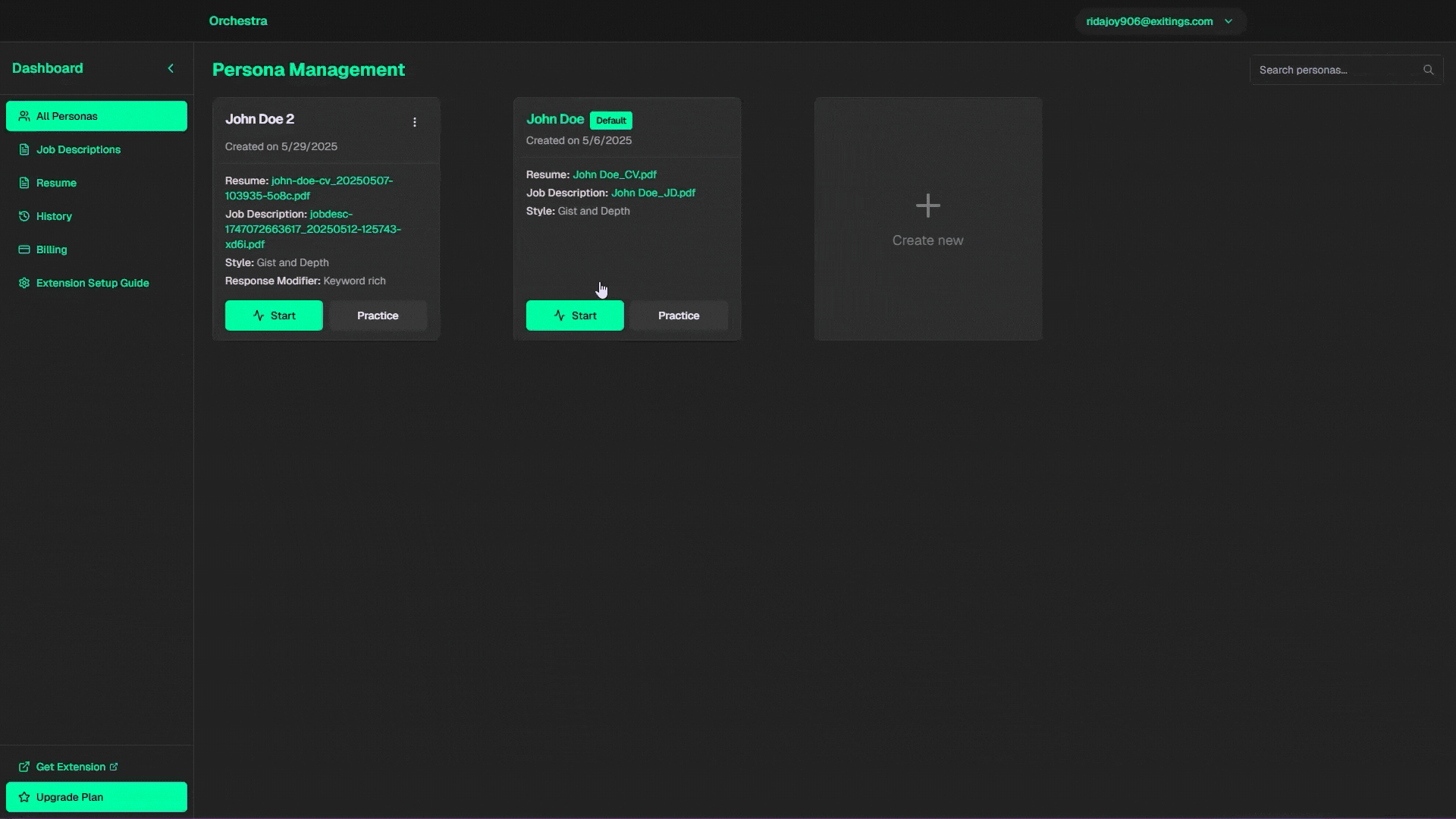Click the Orchestra brand title
1456x819 pixels.
[238, 21]
